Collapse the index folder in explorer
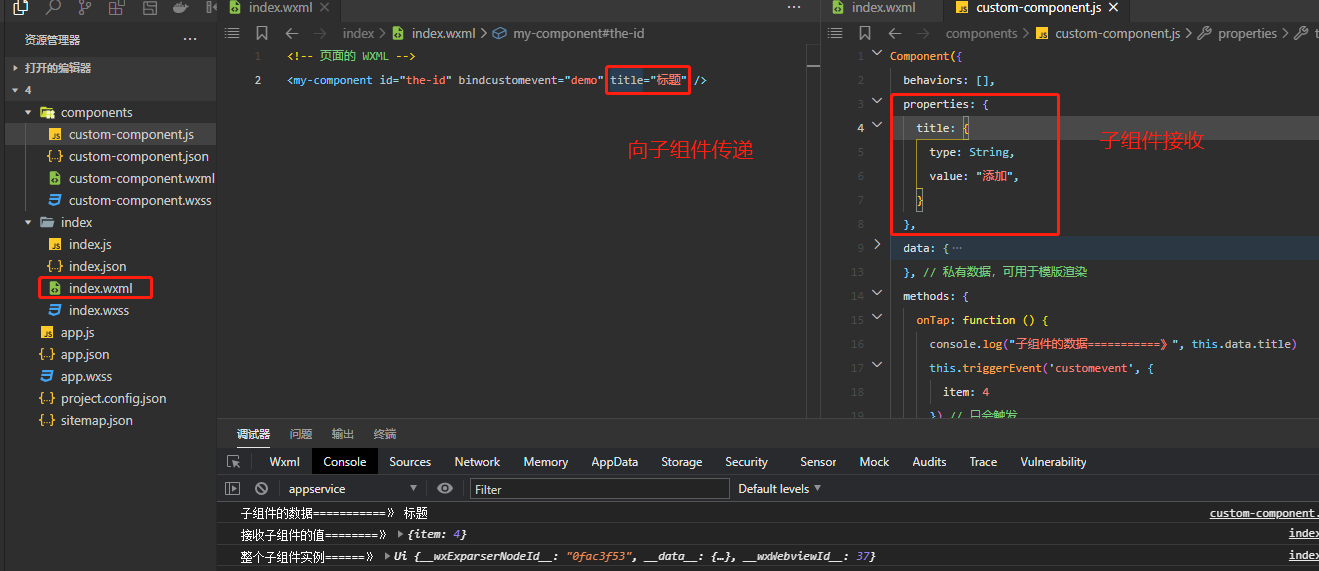This screenshot has height=571, width=1319. pyautogui.click(x=29, y=222)
